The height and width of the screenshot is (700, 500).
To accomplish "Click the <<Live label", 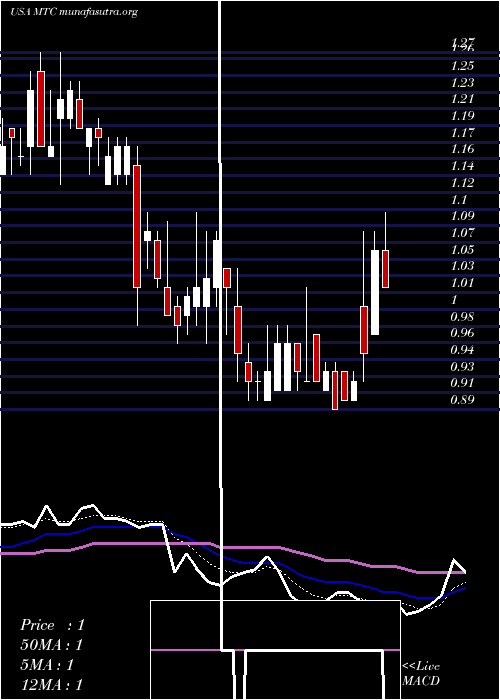I will 421,667.
